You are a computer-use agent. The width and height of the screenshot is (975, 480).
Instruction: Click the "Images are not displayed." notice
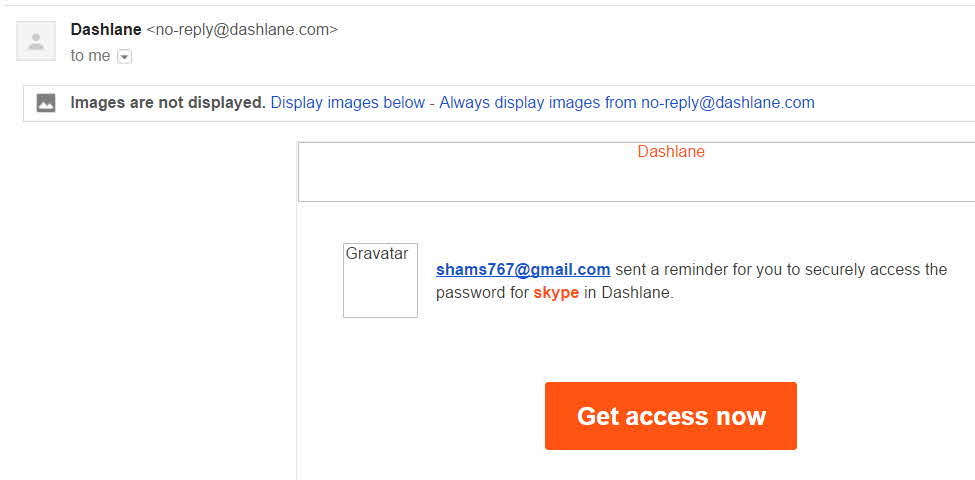tap(168, 102)
